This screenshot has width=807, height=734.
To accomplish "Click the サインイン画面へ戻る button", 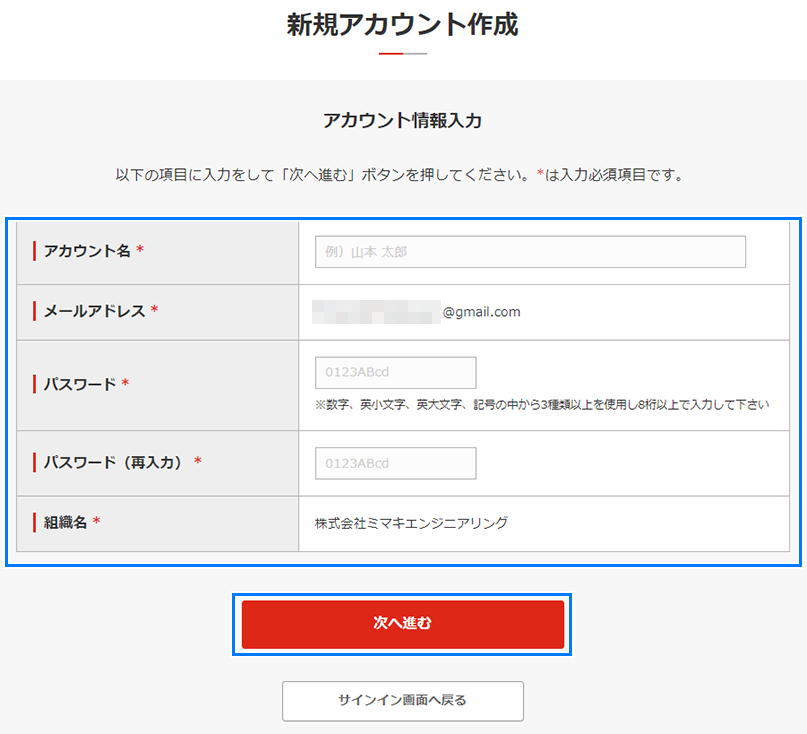I will (403, 701).
